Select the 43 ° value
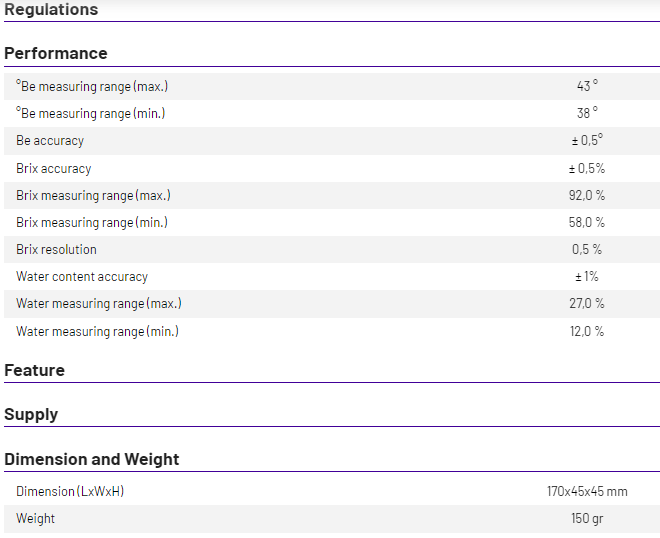The image size is (660, 538). (x=587, y=87)
